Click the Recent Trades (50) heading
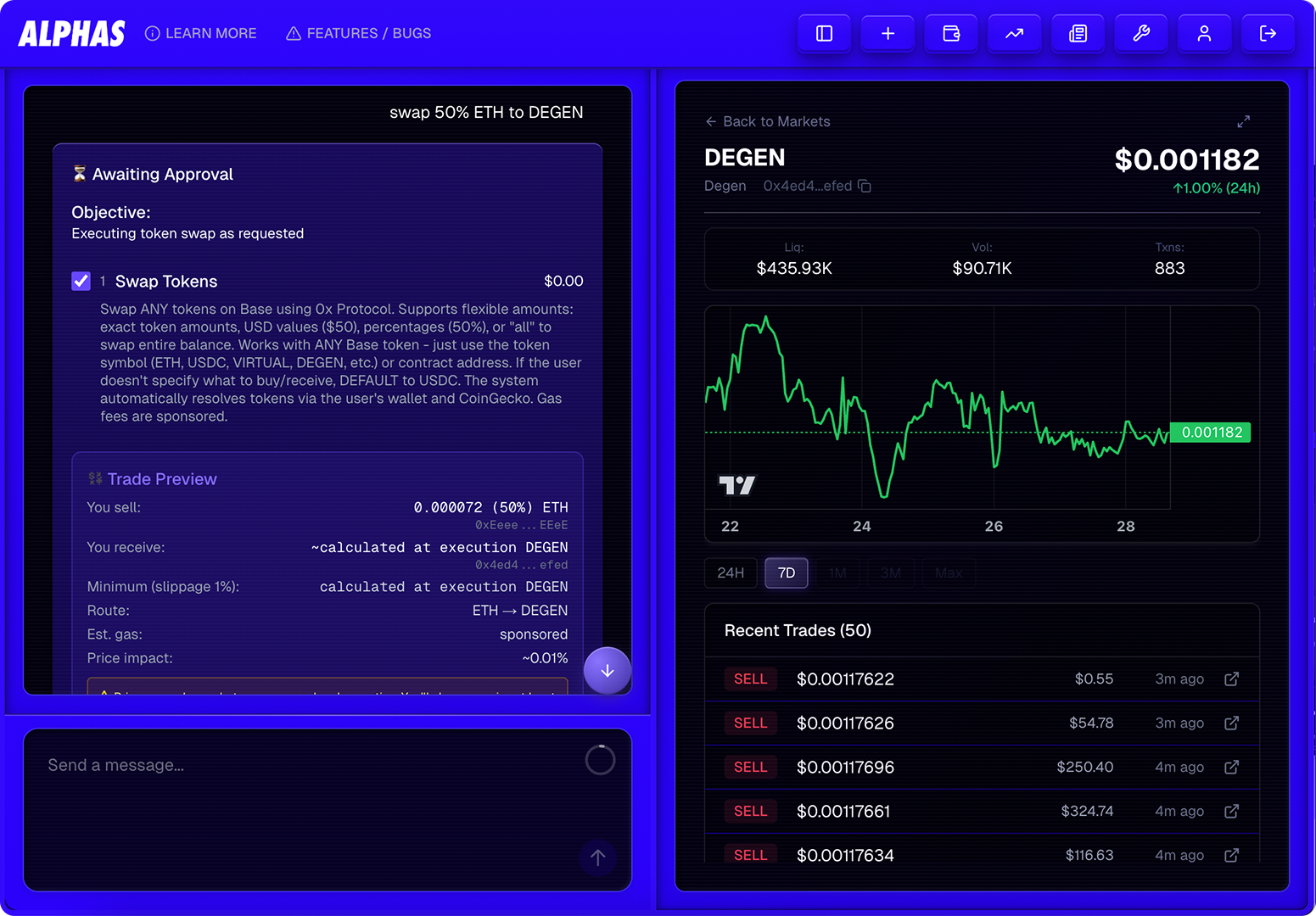1316x916 pixels. click(798, 630)
